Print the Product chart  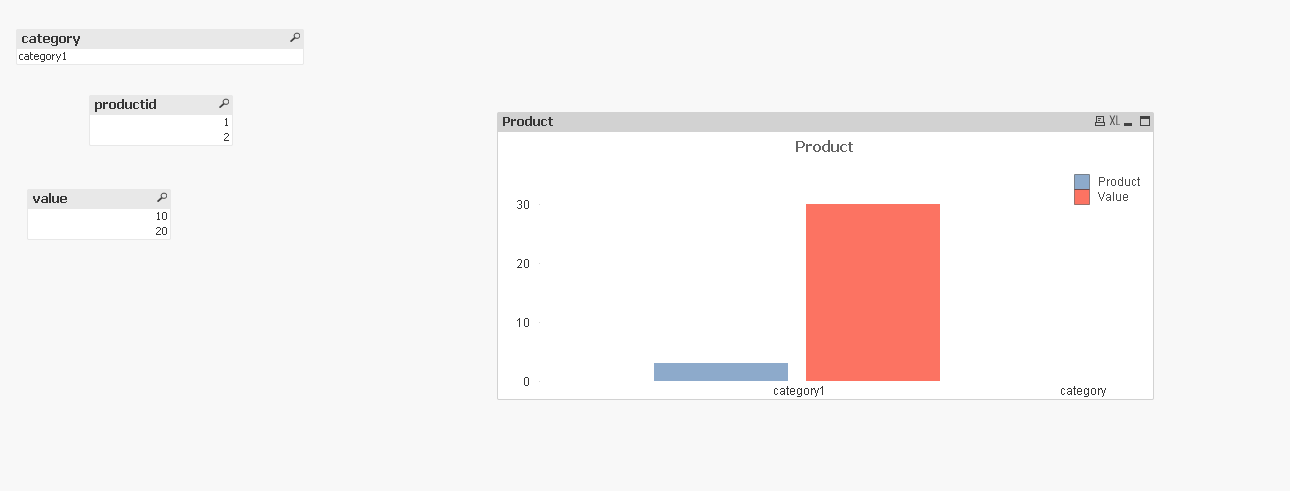click(1100, 121)
